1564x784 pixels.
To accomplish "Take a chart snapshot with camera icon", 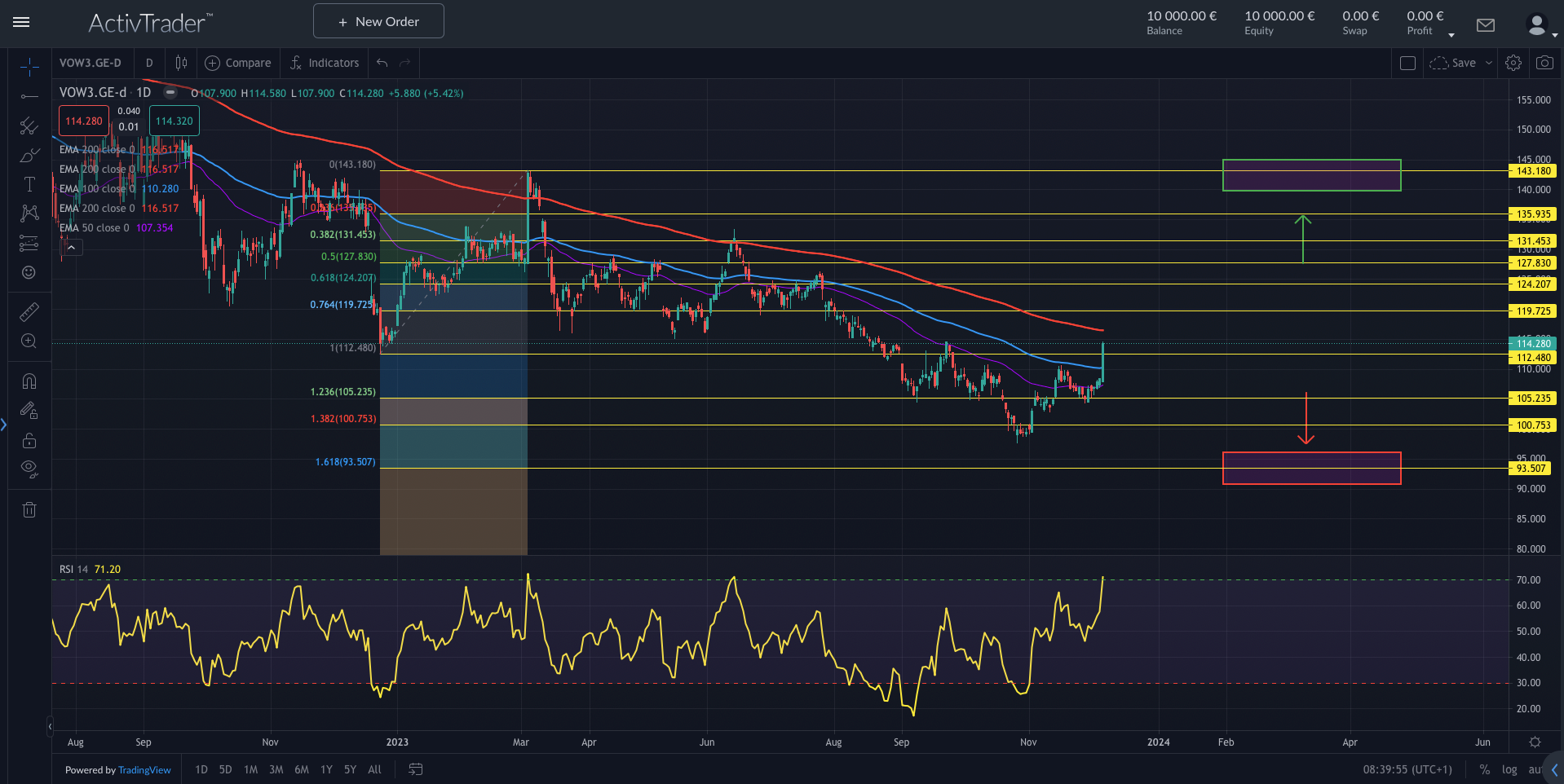I will pyautogui.click(x=1544, y=63).
